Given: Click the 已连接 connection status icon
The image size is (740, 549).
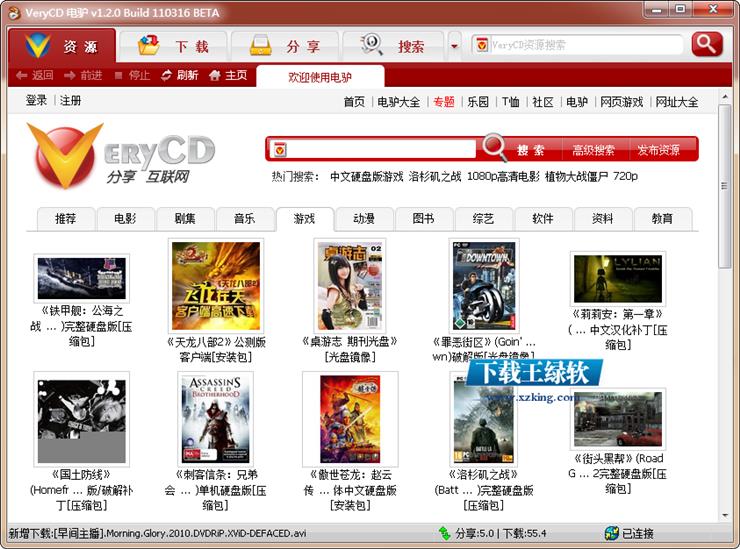Looking at the screenshot, I should click(612, 533).
